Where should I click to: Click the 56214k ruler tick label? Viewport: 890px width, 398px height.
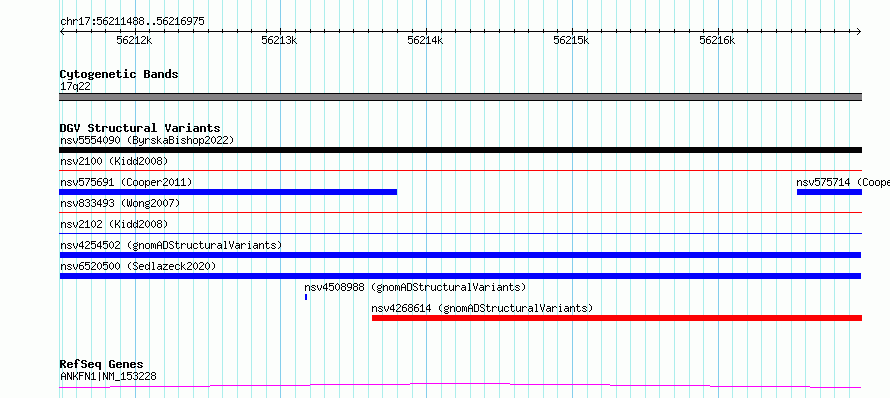pyautogui.click(x=425, y=40)
